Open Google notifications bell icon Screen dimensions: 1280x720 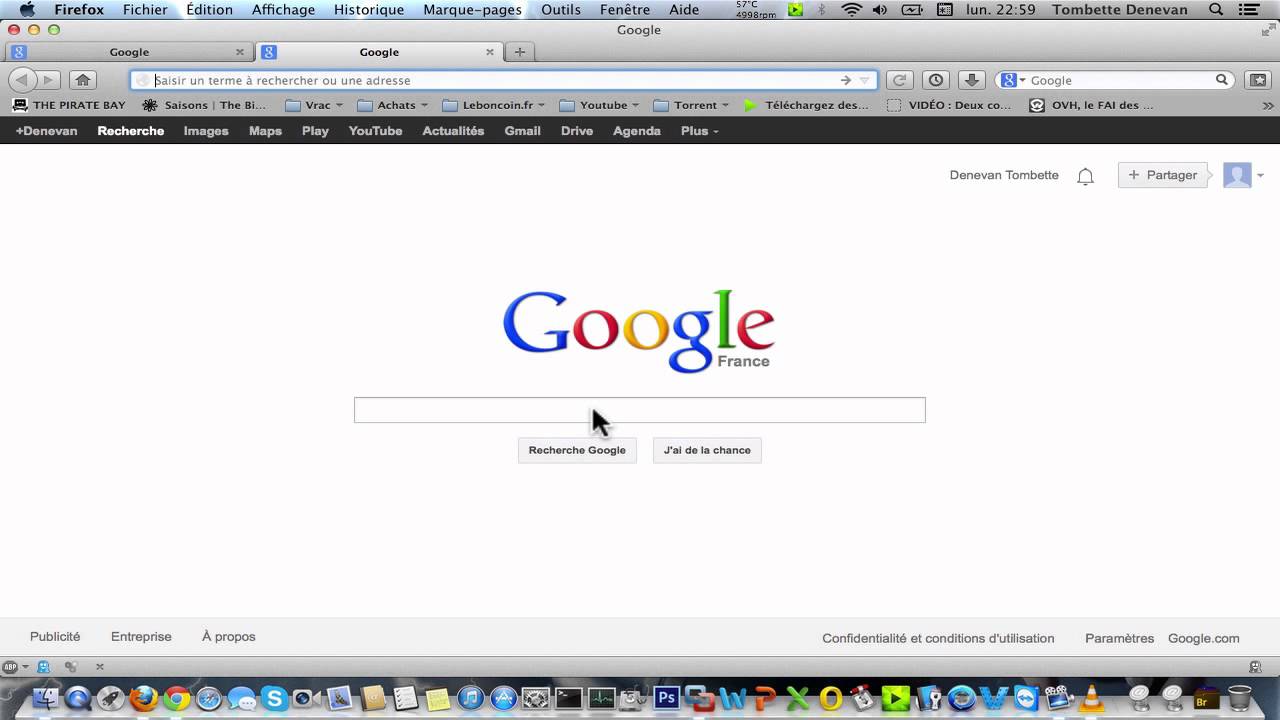1085,176
